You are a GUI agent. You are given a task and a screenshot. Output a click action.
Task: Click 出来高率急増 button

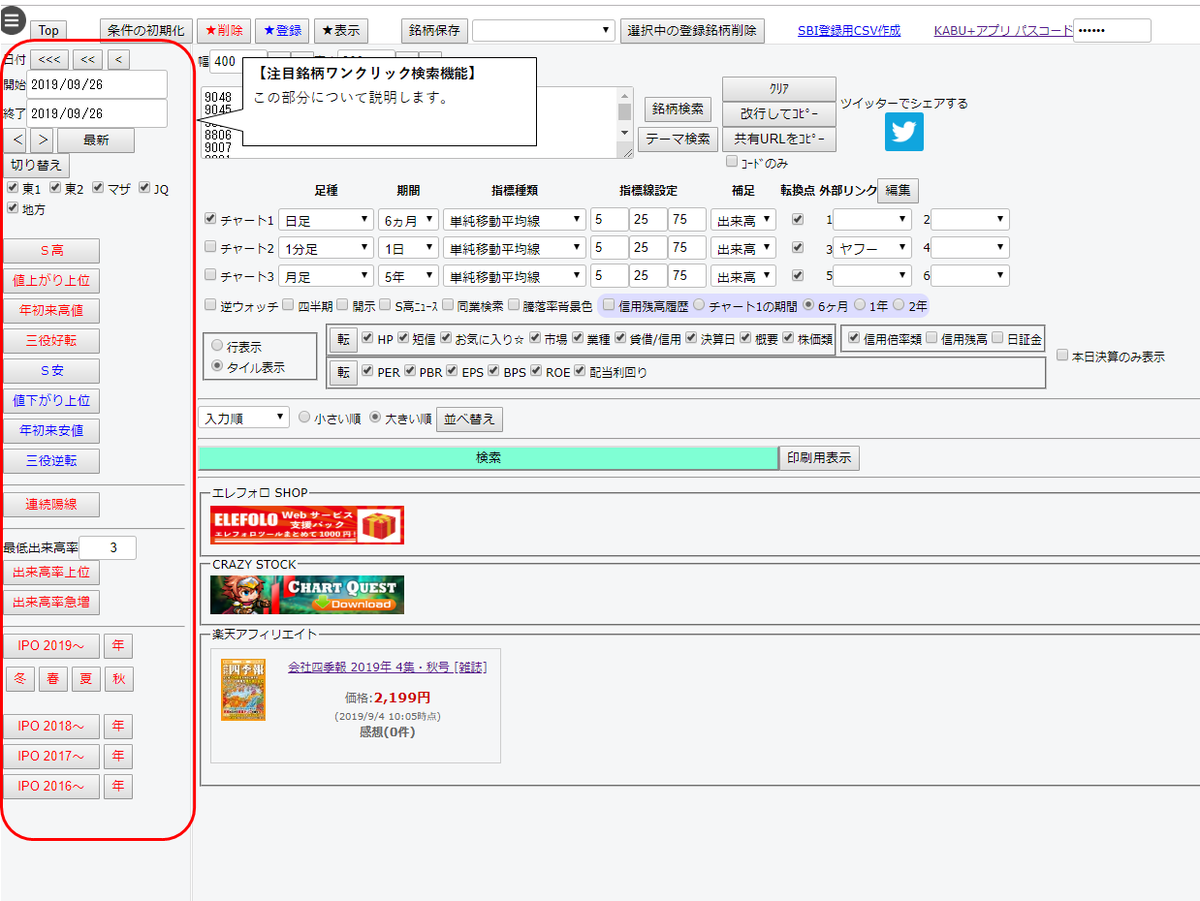click(x=51, y=602)
